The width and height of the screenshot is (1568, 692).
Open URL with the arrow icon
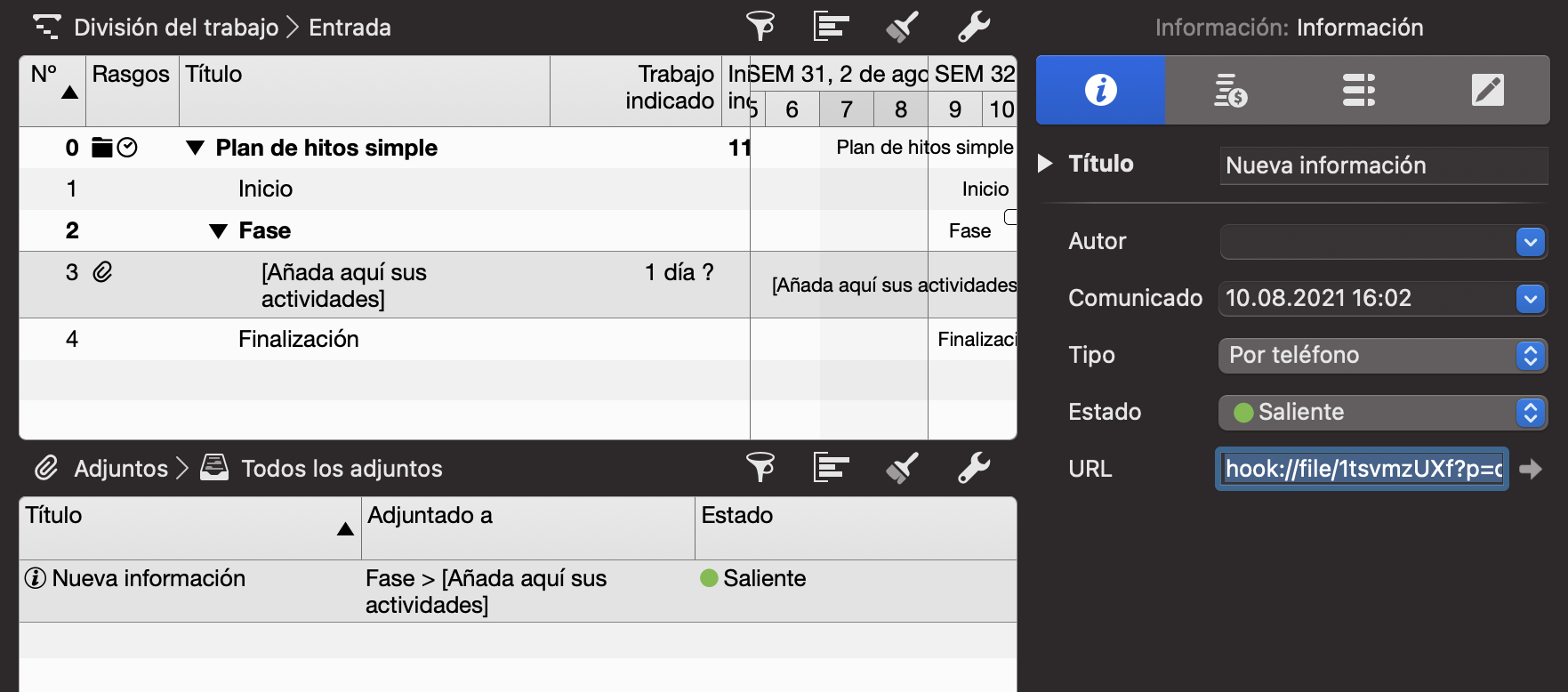(1531, 469)
